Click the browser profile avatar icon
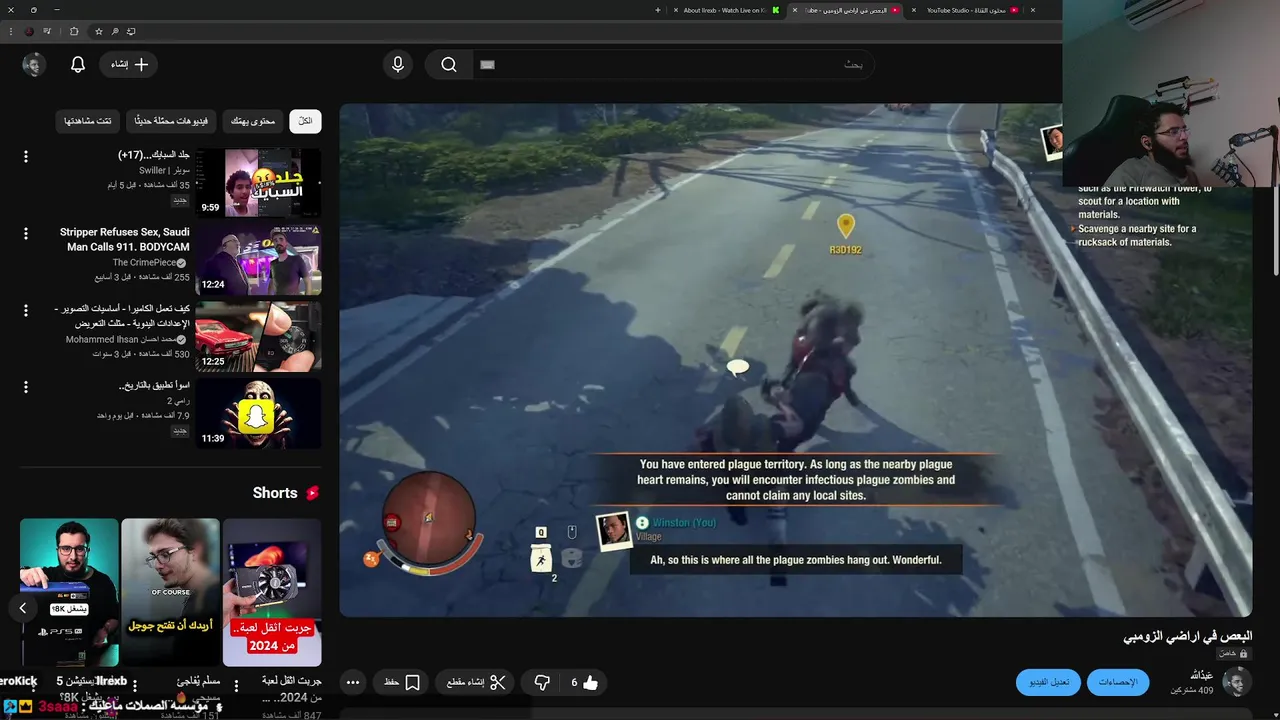The width and height of the screenshot is (1280, 720). click(x=29, y=31)
